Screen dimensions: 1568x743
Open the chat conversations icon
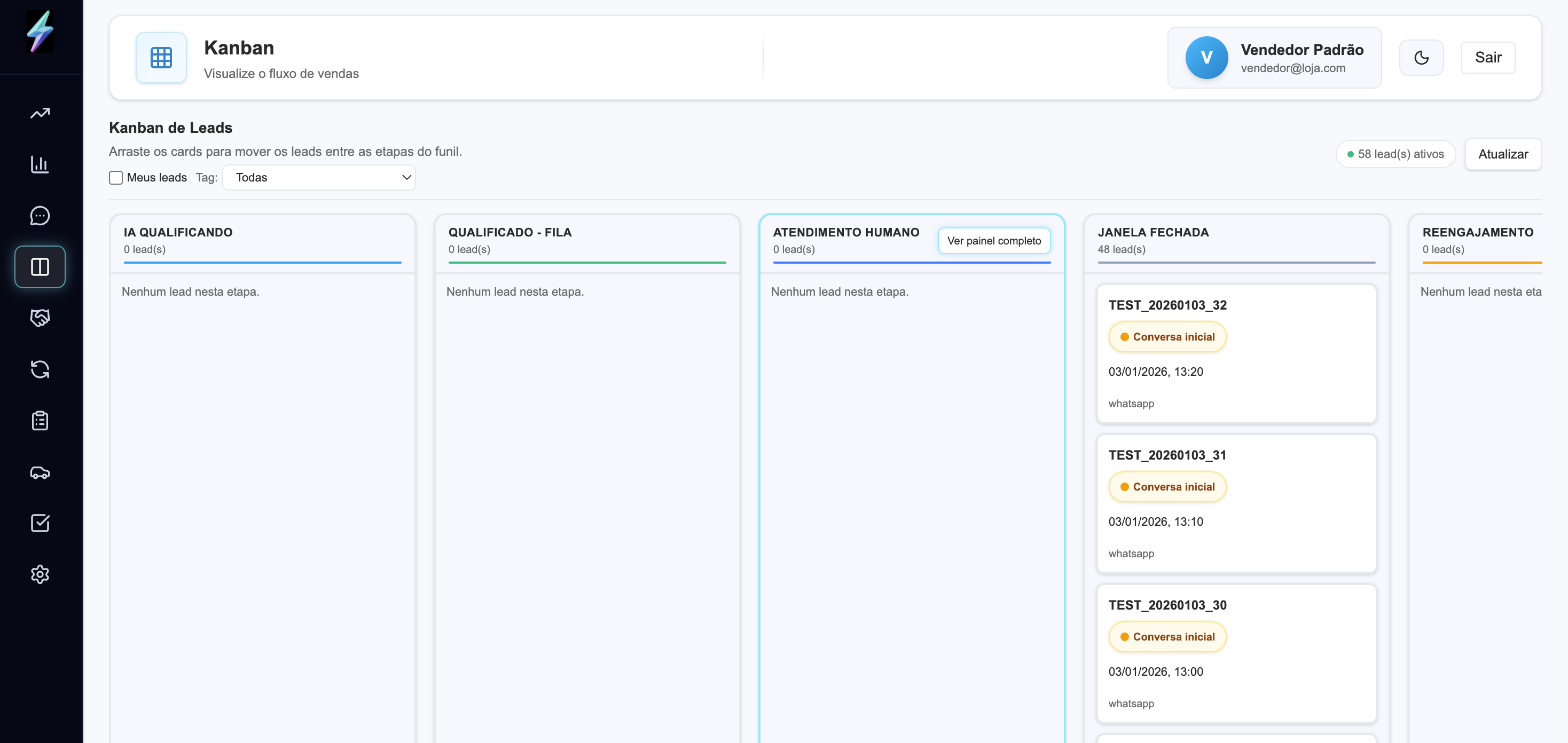(40, 216)
